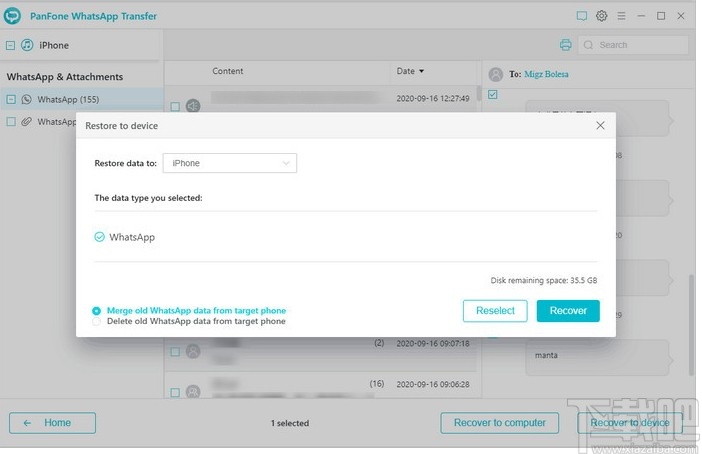Click the search magnifier icon
The image size is (702, 454).
[x=588, y=45]
